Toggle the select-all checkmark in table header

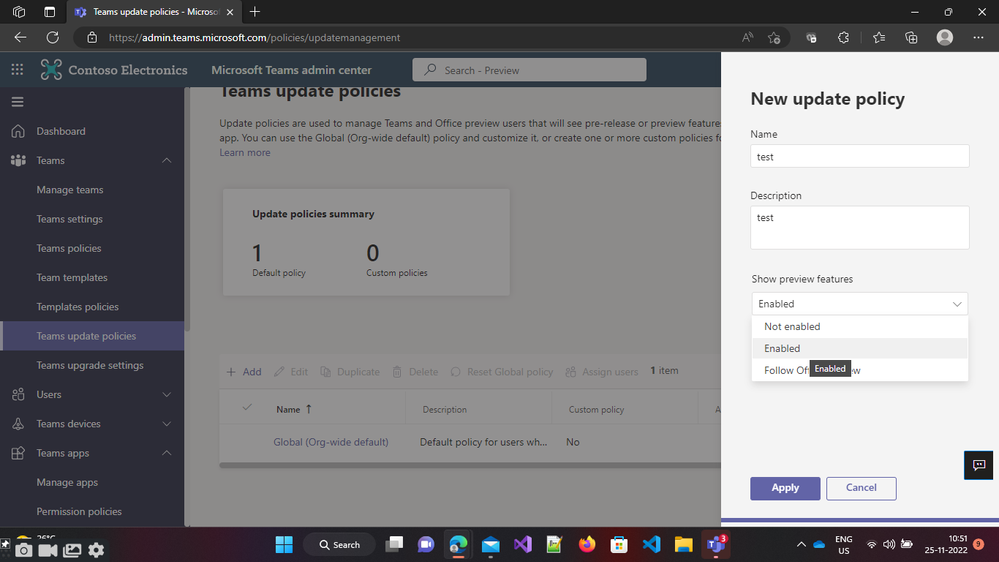(x=247, y=407)
